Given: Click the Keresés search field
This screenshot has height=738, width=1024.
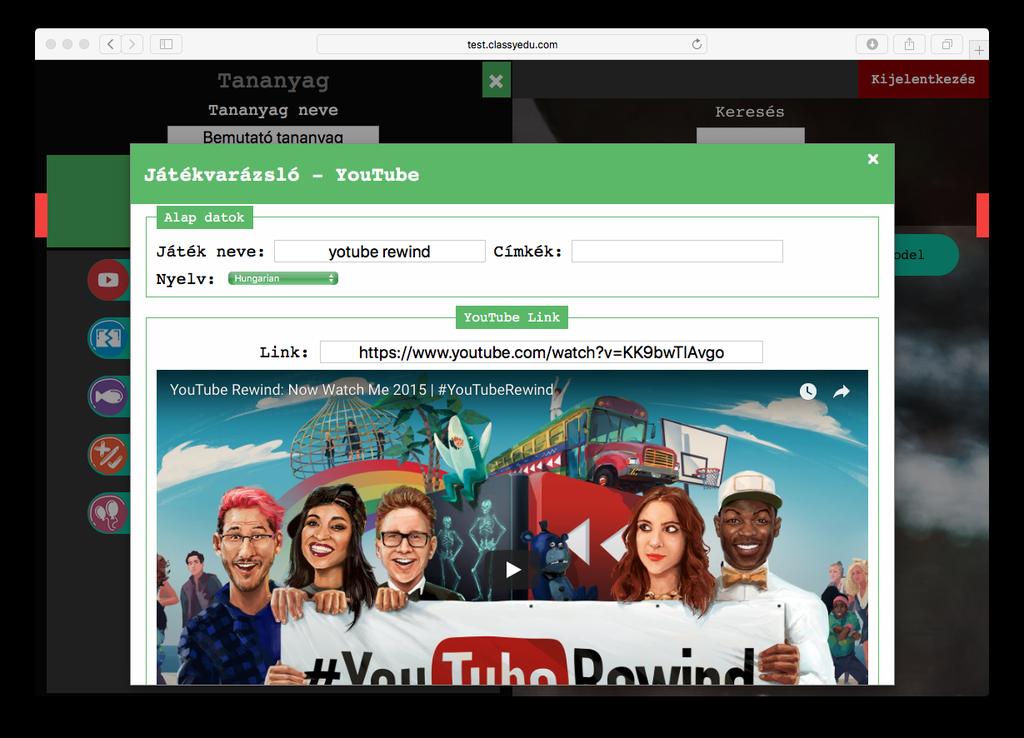Looking at the screenshot, I should click(x=750, y=135).
